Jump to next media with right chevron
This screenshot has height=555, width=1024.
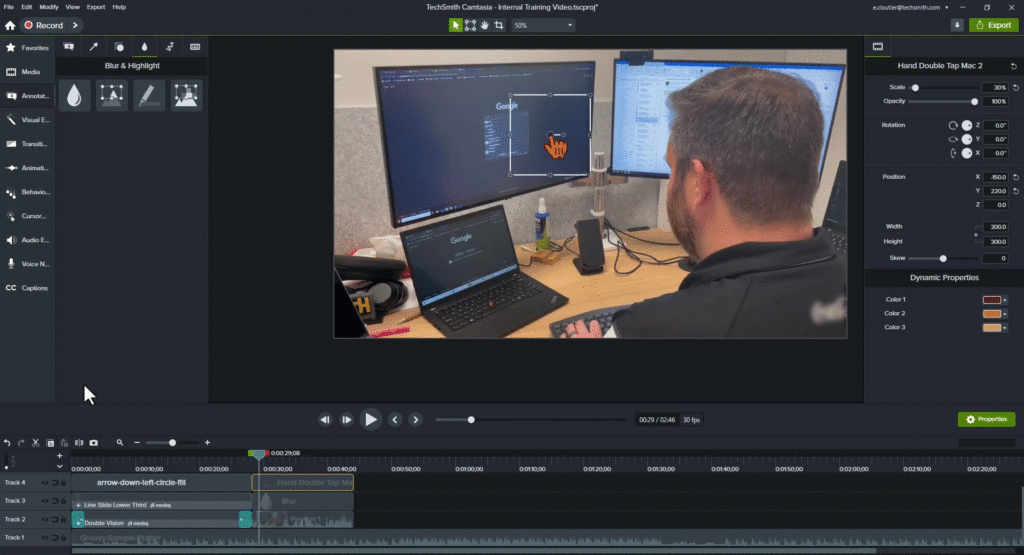(x=415, y=420)
